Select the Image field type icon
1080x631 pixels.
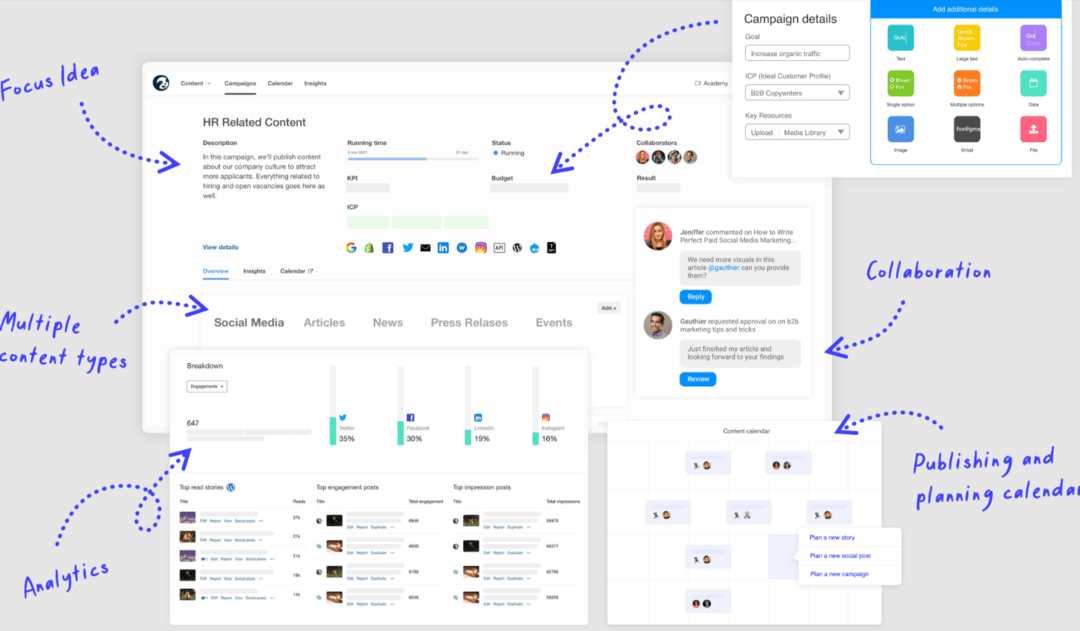point(900,129)
